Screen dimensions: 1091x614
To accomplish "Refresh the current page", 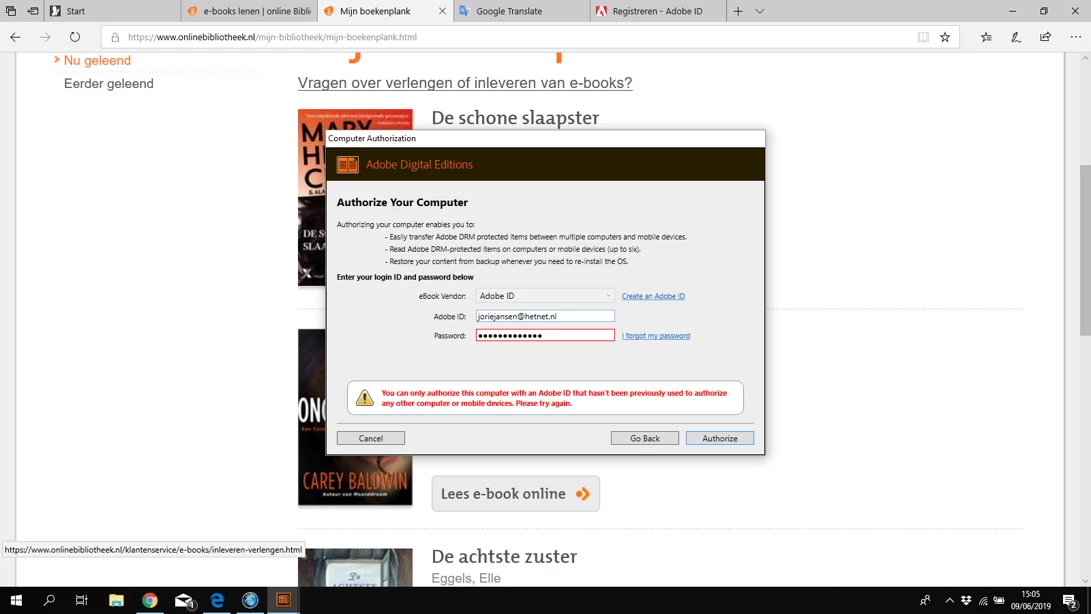I will click(x=74, y=37).
